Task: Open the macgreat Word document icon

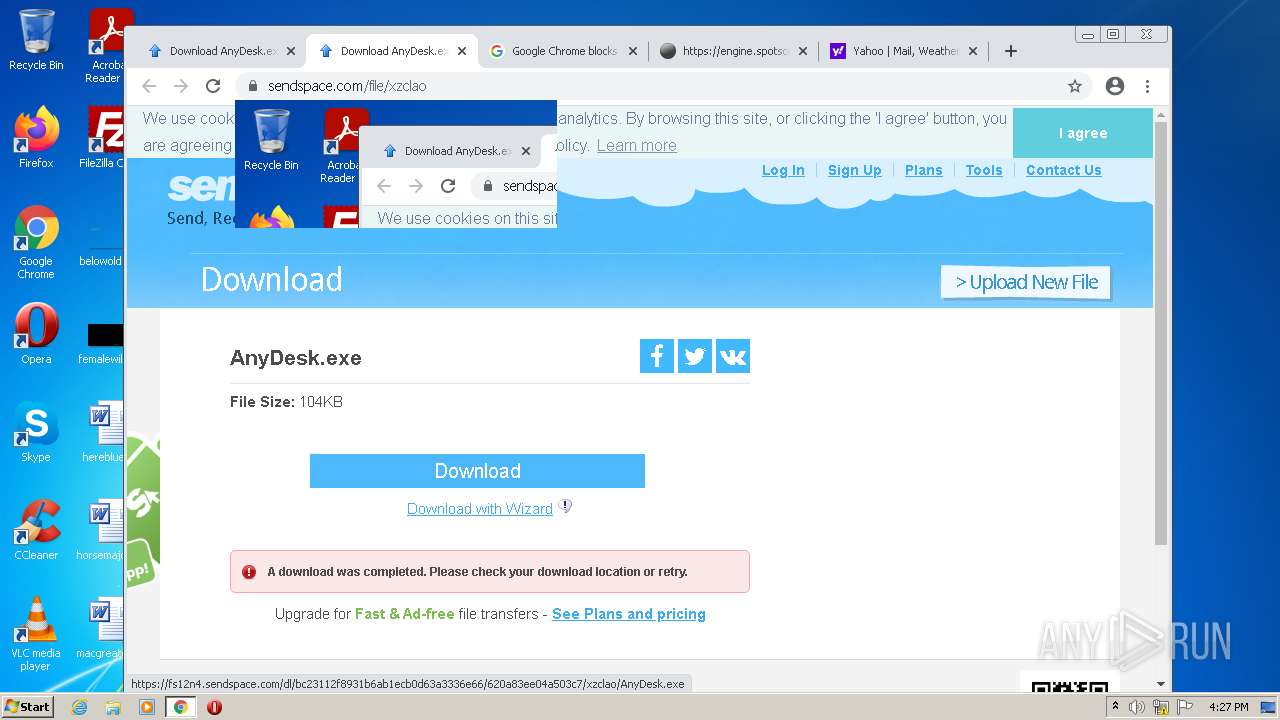Action: pyautogui.click(x=102, y=628)
